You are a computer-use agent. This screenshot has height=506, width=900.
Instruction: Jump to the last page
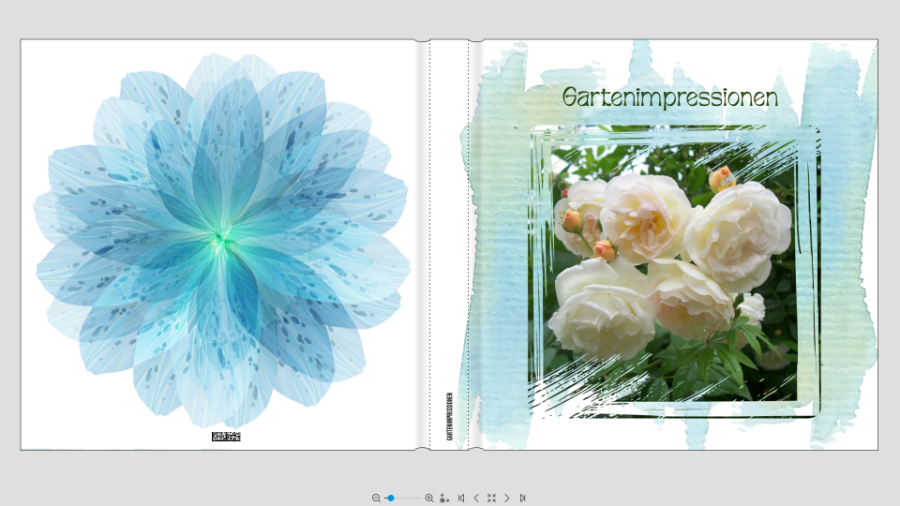[x=522, y=498]
